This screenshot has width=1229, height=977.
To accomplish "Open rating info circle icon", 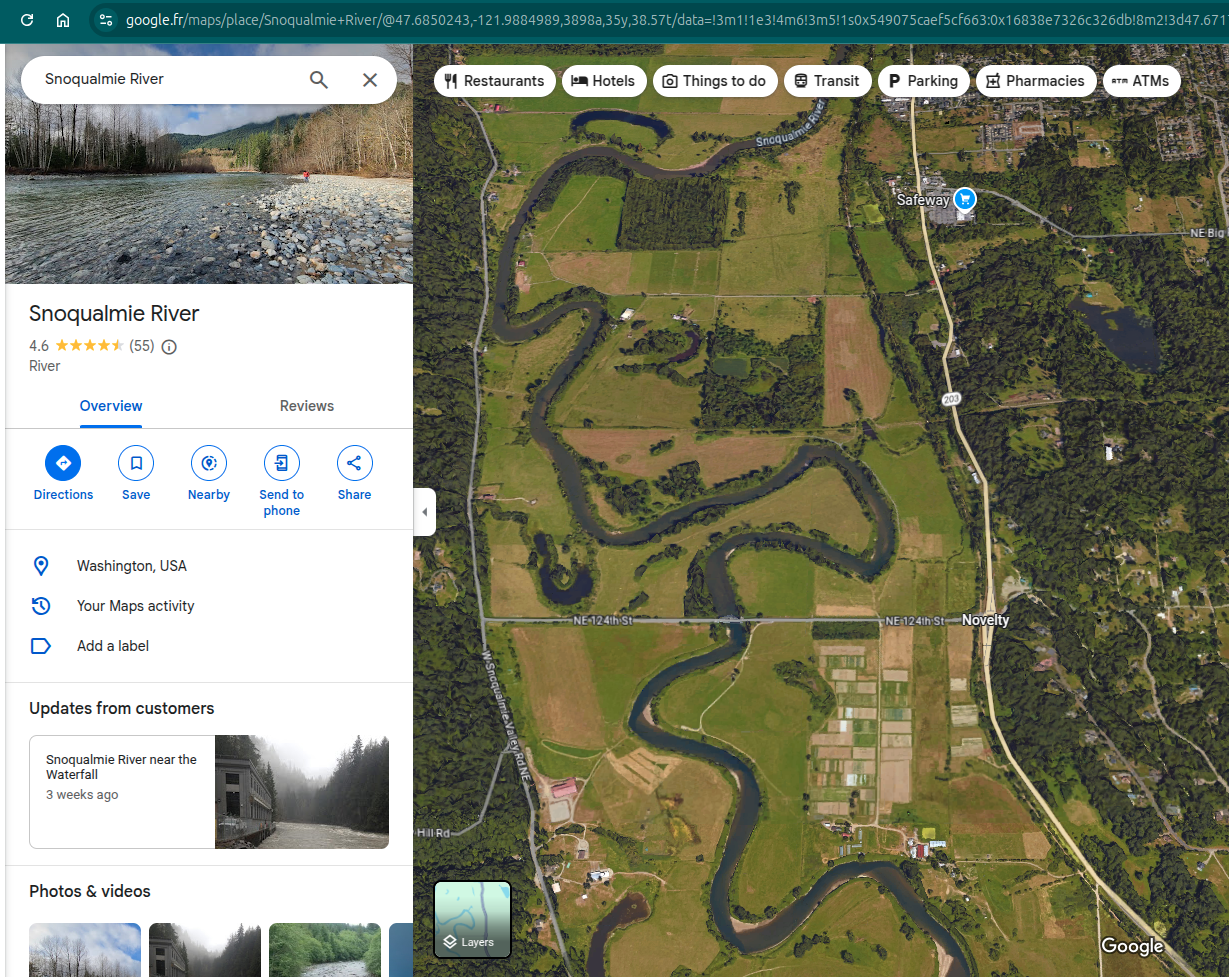I will coord(169,347).
